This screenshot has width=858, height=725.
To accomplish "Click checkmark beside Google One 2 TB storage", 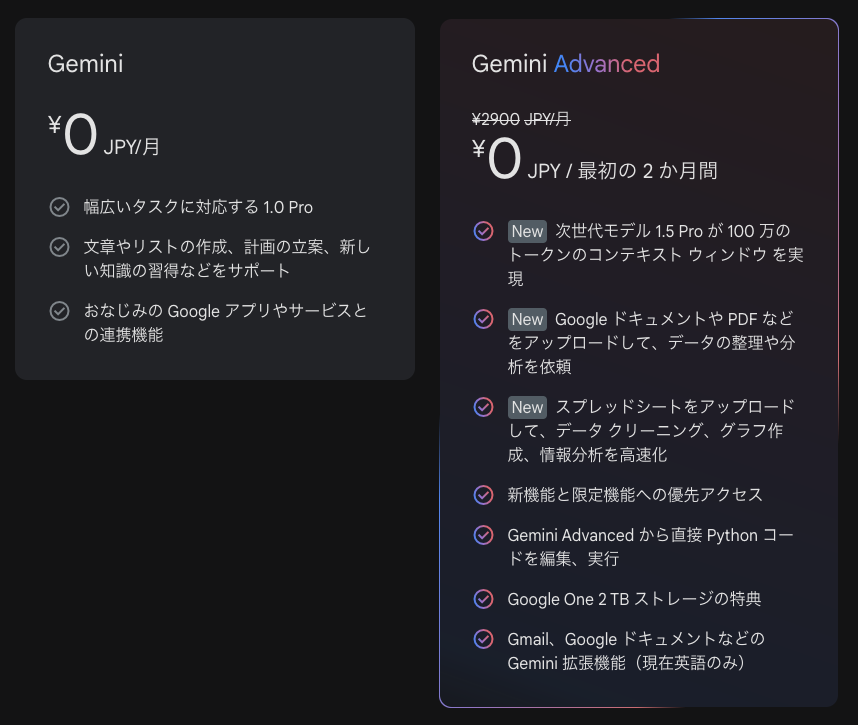I will [x=483, y=599].
